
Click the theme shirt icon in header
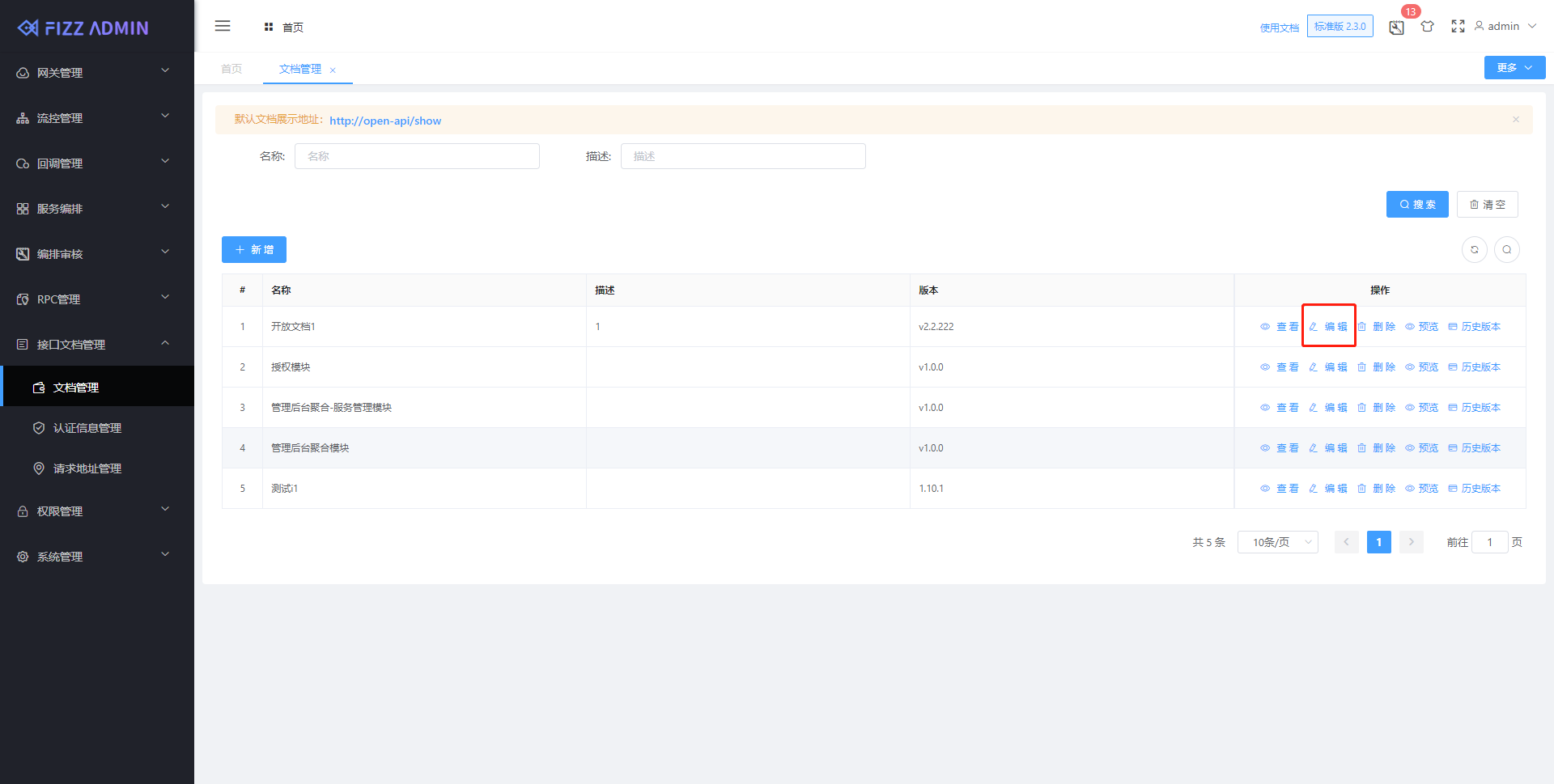pyautogui.click(x=1427, y=27)
